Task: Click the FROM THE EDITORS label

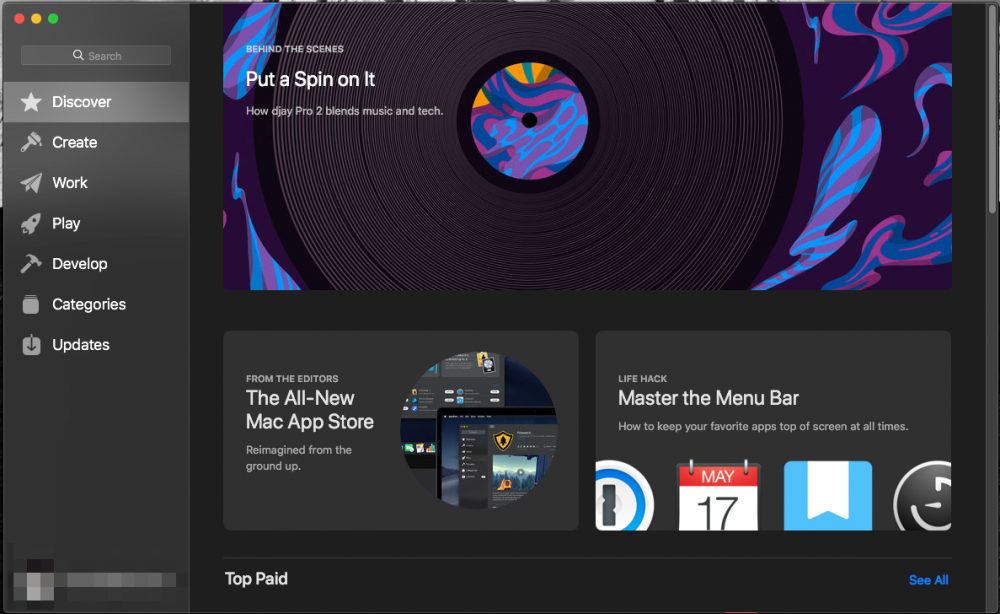Action: pos(292,379)
